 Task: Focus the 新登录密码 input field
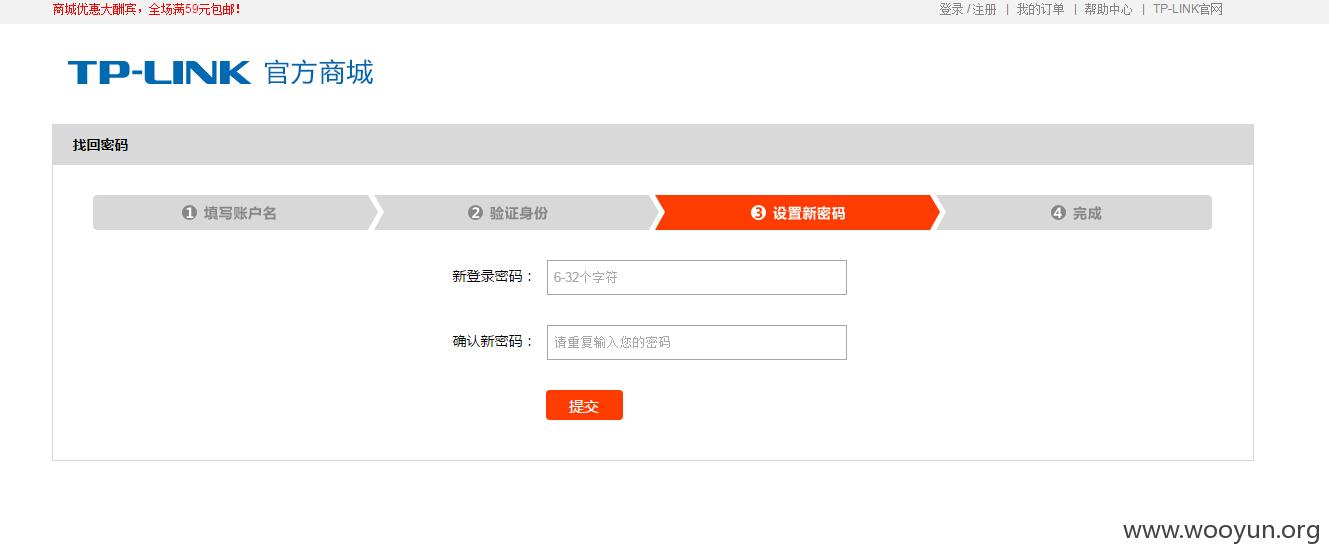tap(697, 277)
